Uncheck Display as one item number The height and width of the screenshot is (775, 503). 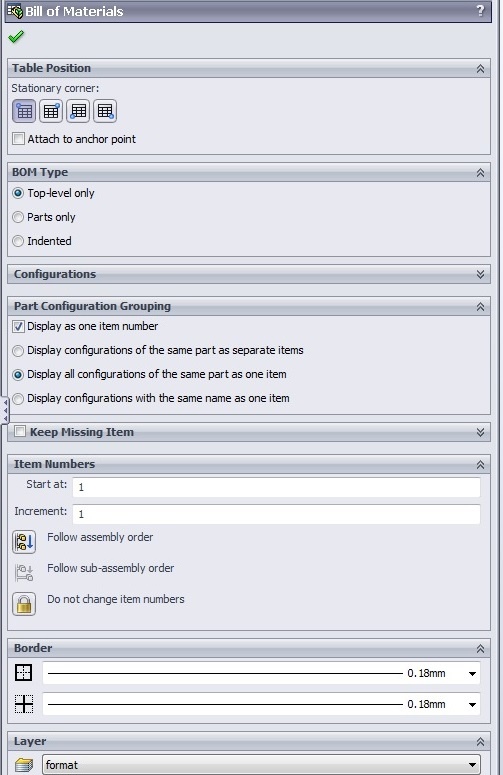18,326
